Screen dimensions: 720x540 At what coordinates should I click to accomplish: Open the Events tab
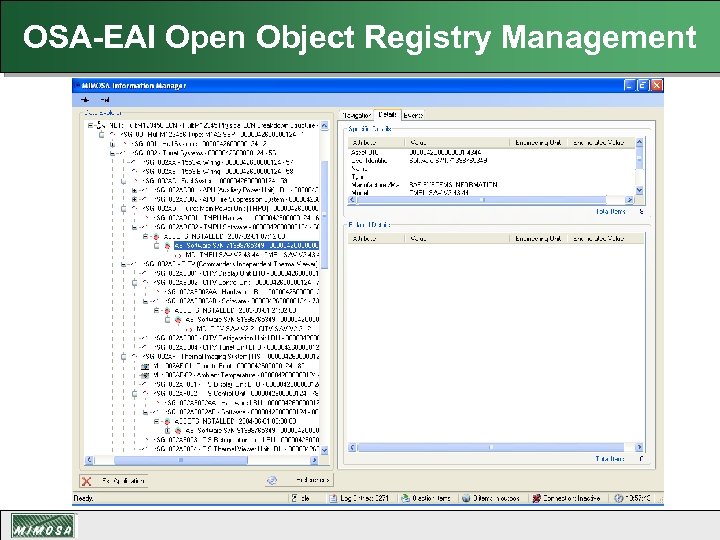pyautogui.click(x=413, y=115)
